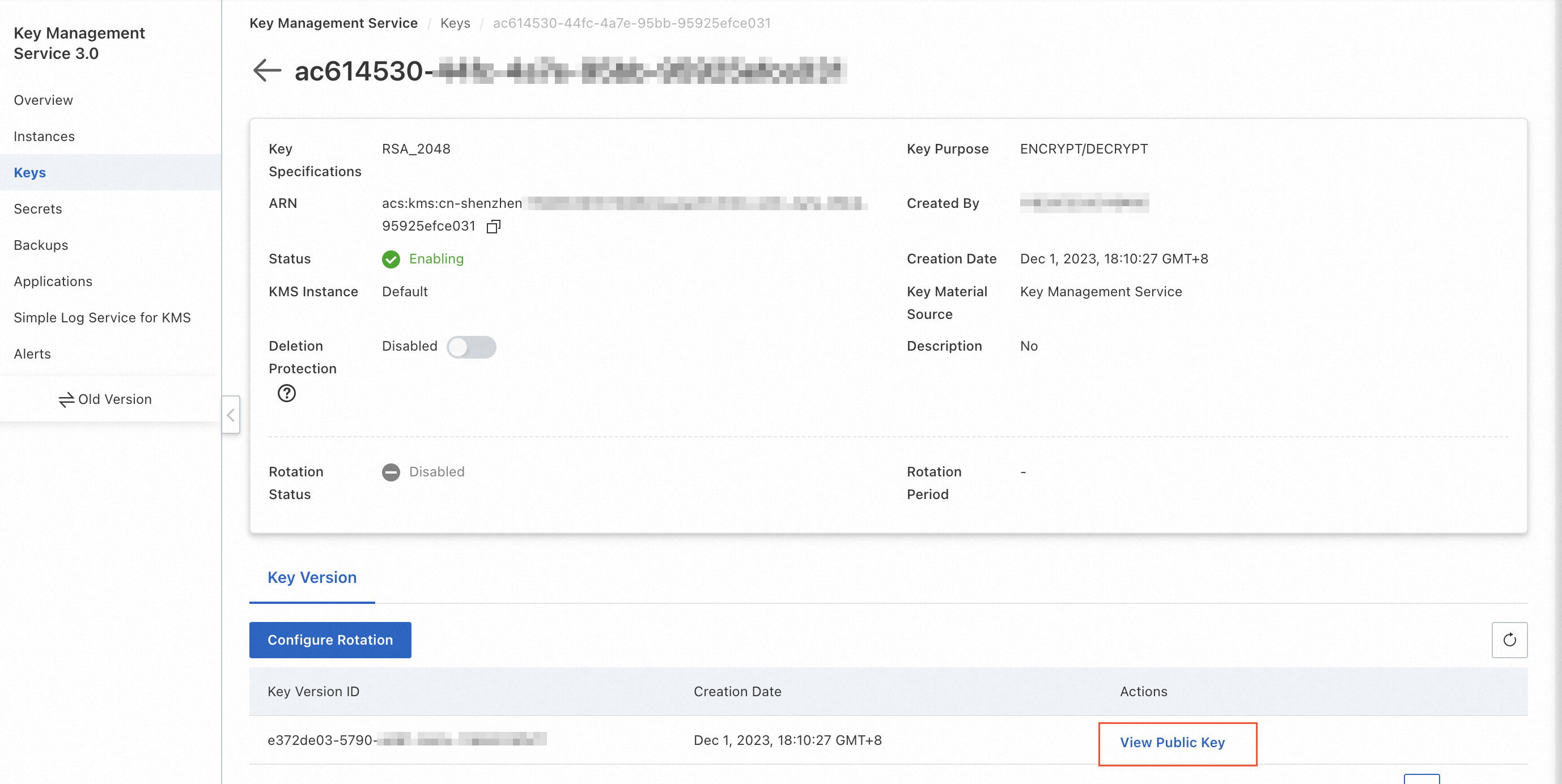Open the Deletion Protection help icon

[286, 393]
